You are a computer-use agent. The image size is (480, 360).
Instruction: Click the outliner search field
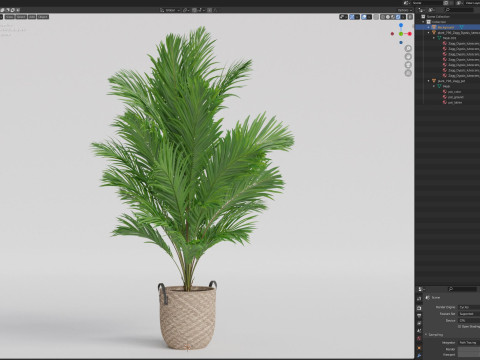click(459, 10)
